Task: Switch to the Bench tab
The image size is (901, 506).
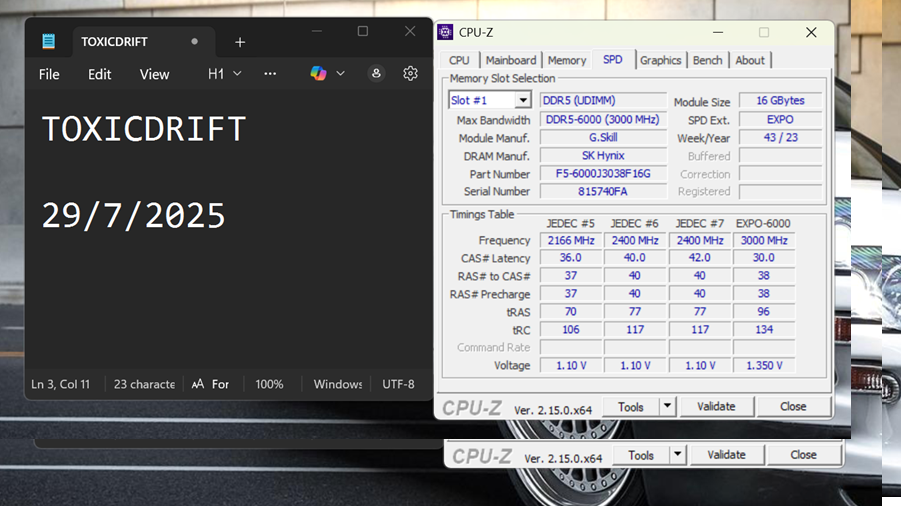Action: click(x=707, y=60)
